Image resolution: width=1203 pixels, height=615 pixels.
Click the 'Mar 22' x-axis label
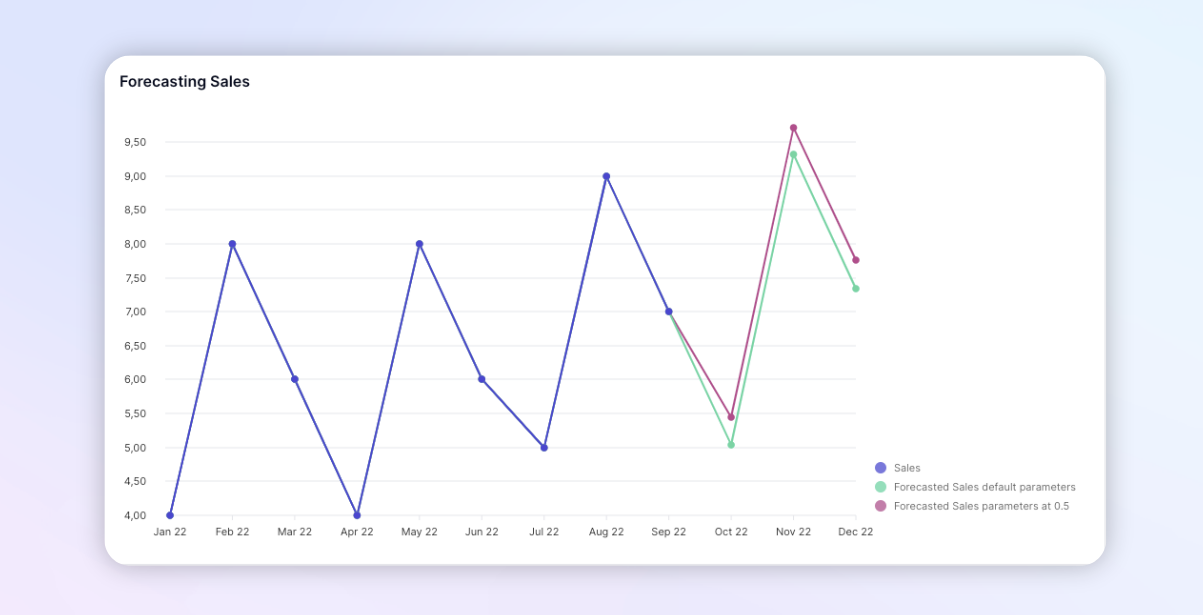(295, 532)
